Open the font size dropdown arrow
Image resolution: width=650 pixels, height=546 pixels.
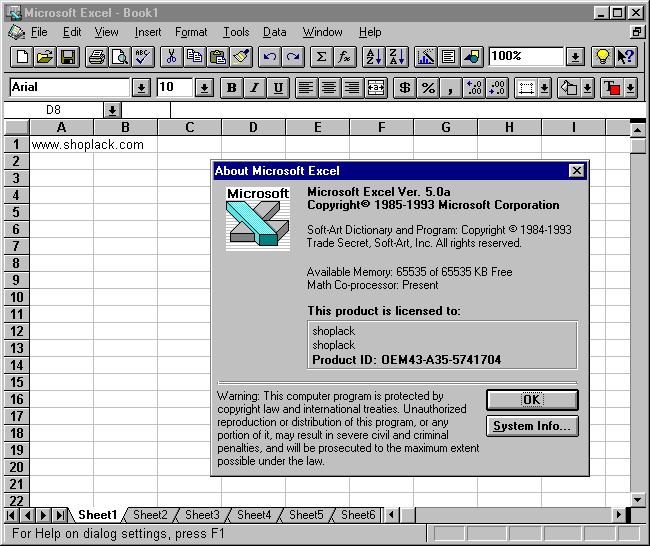[204, 88]
